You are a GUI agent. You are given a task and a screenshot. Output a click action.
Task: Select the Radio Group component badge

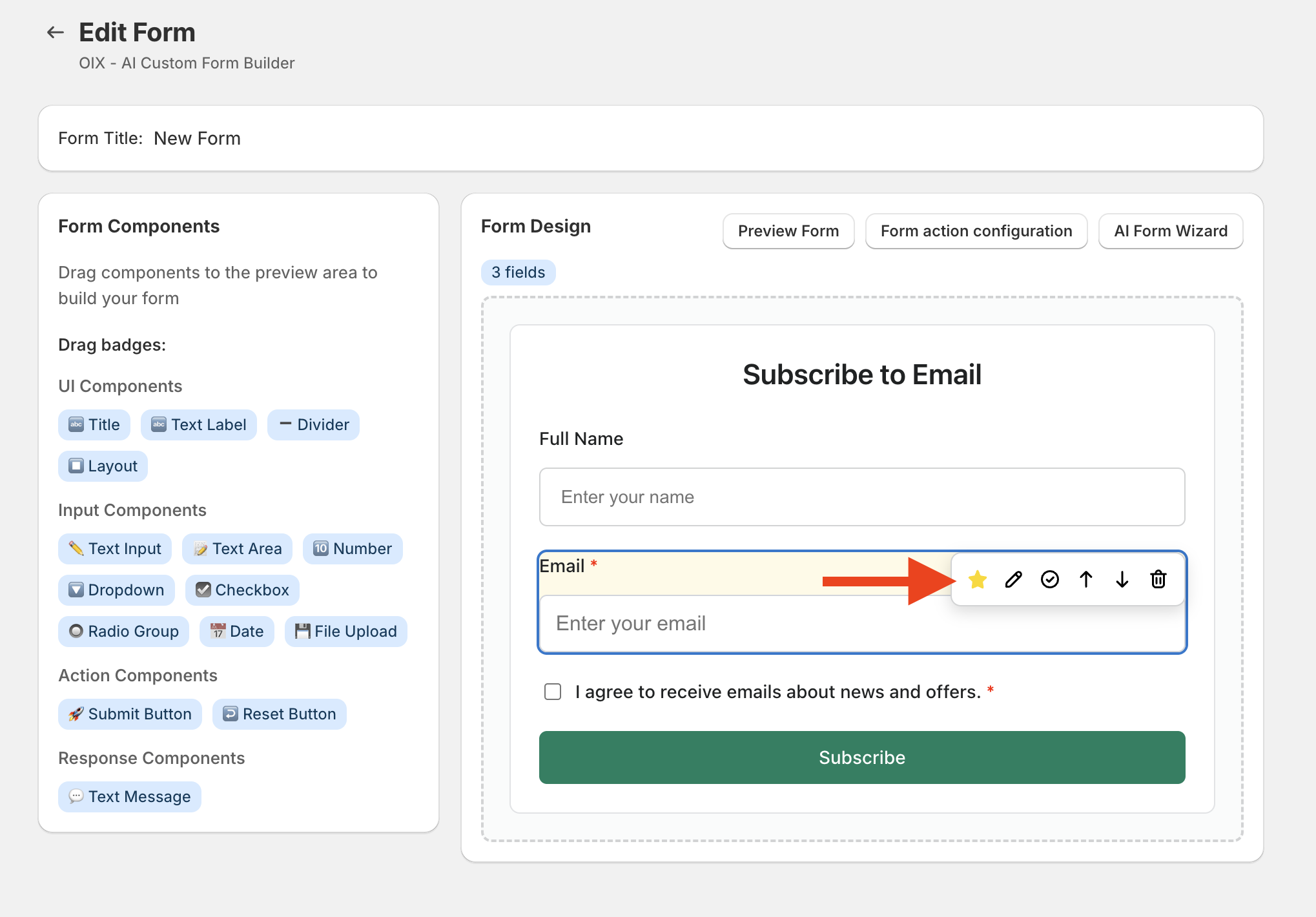click(123, 631)
